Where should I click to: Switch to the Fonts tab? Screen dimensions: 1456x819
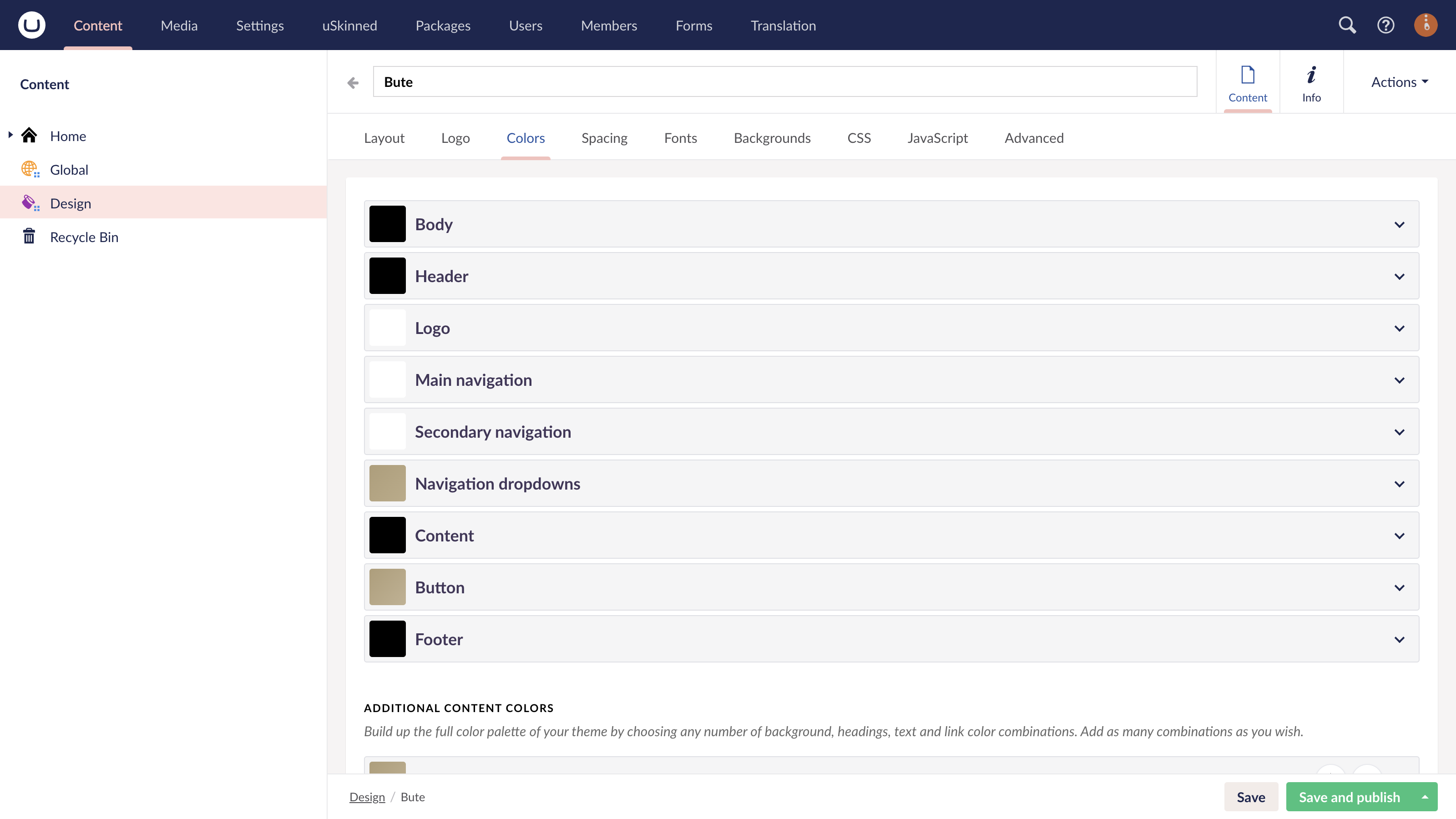point(680,138)
